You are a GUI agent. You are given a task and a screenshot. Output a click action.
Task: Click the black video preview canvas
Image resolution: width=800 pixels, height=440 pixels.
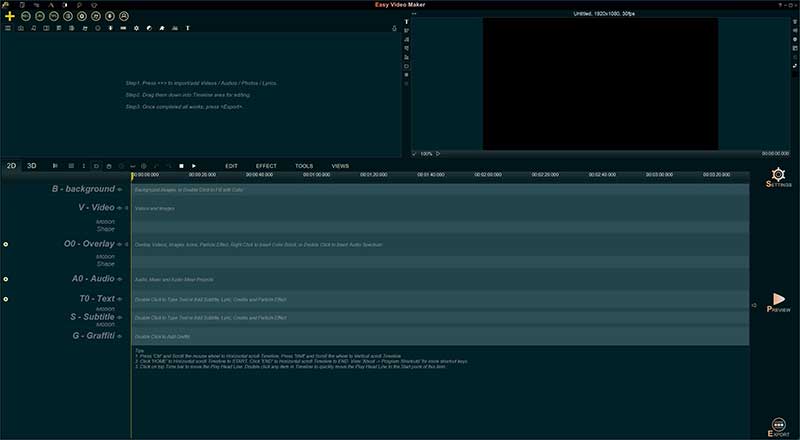click(601, 84)
